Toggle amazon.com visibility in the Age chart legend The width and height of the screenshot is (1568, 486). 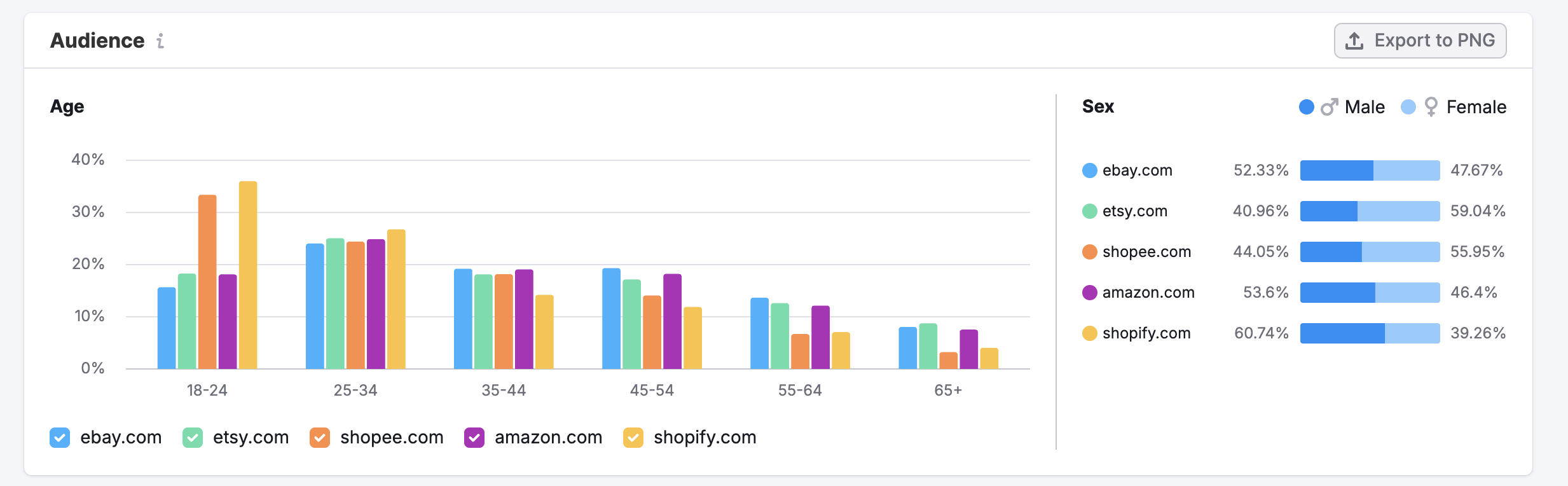[475, 437]
